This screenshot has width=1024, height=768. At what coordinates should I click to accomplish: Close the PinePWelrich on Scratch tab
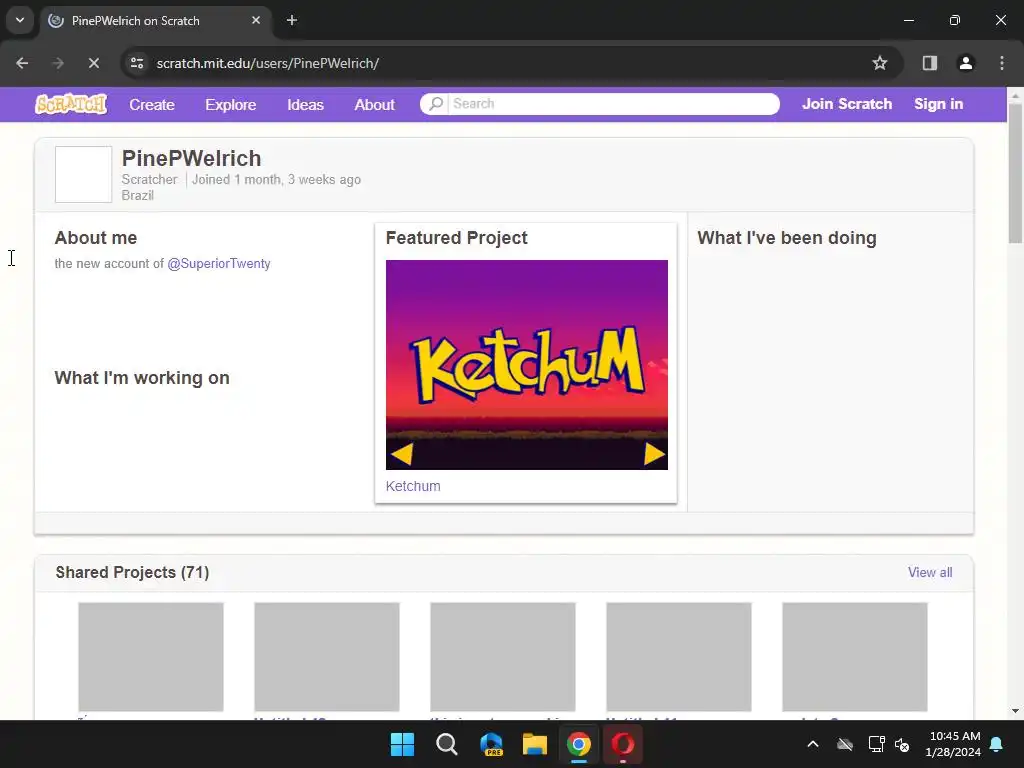(x=256, y=20)
